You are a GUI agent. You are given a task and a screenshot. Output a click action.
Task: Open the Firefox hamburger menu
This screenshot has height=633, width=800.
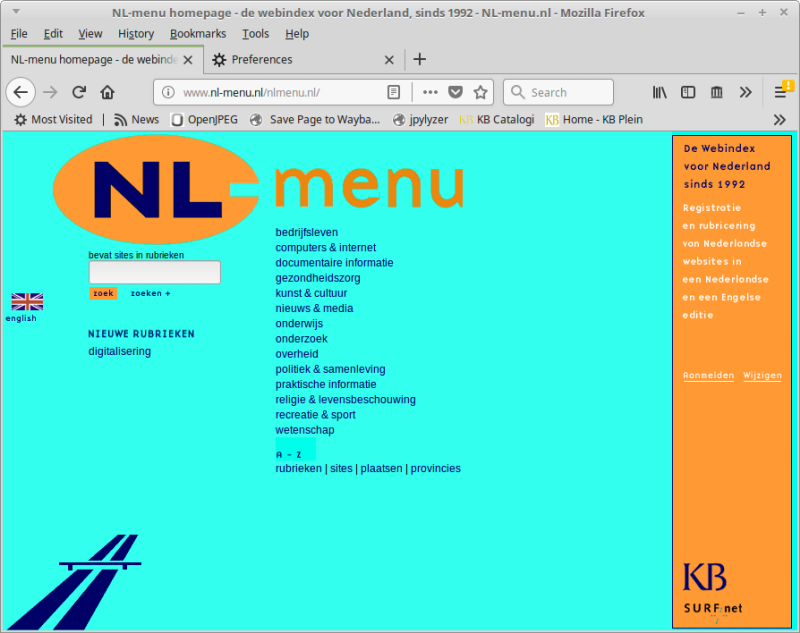click(780, 92)
